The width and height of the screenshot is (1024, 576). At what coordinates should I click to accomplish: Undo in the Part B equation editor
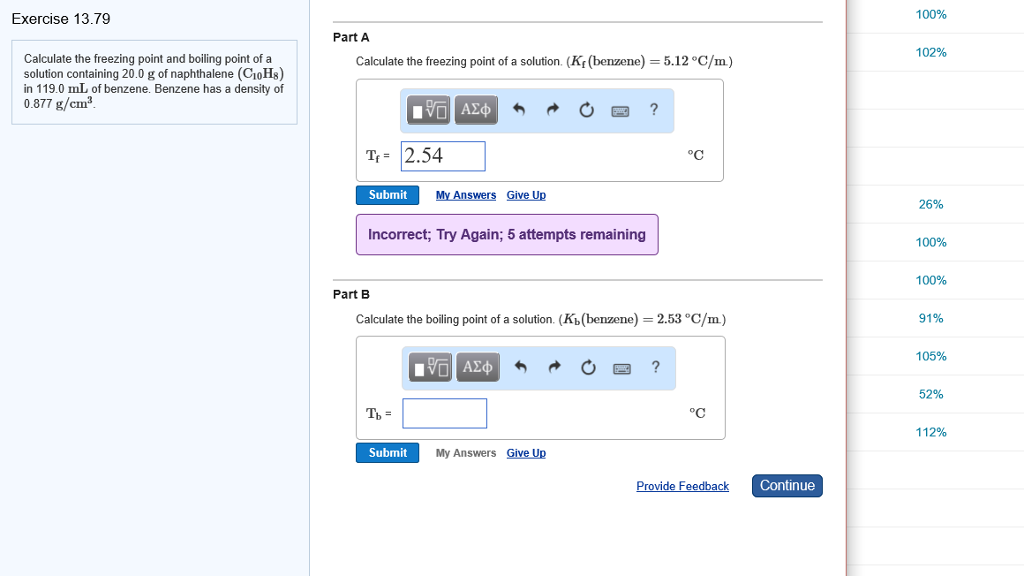(520, 367)
